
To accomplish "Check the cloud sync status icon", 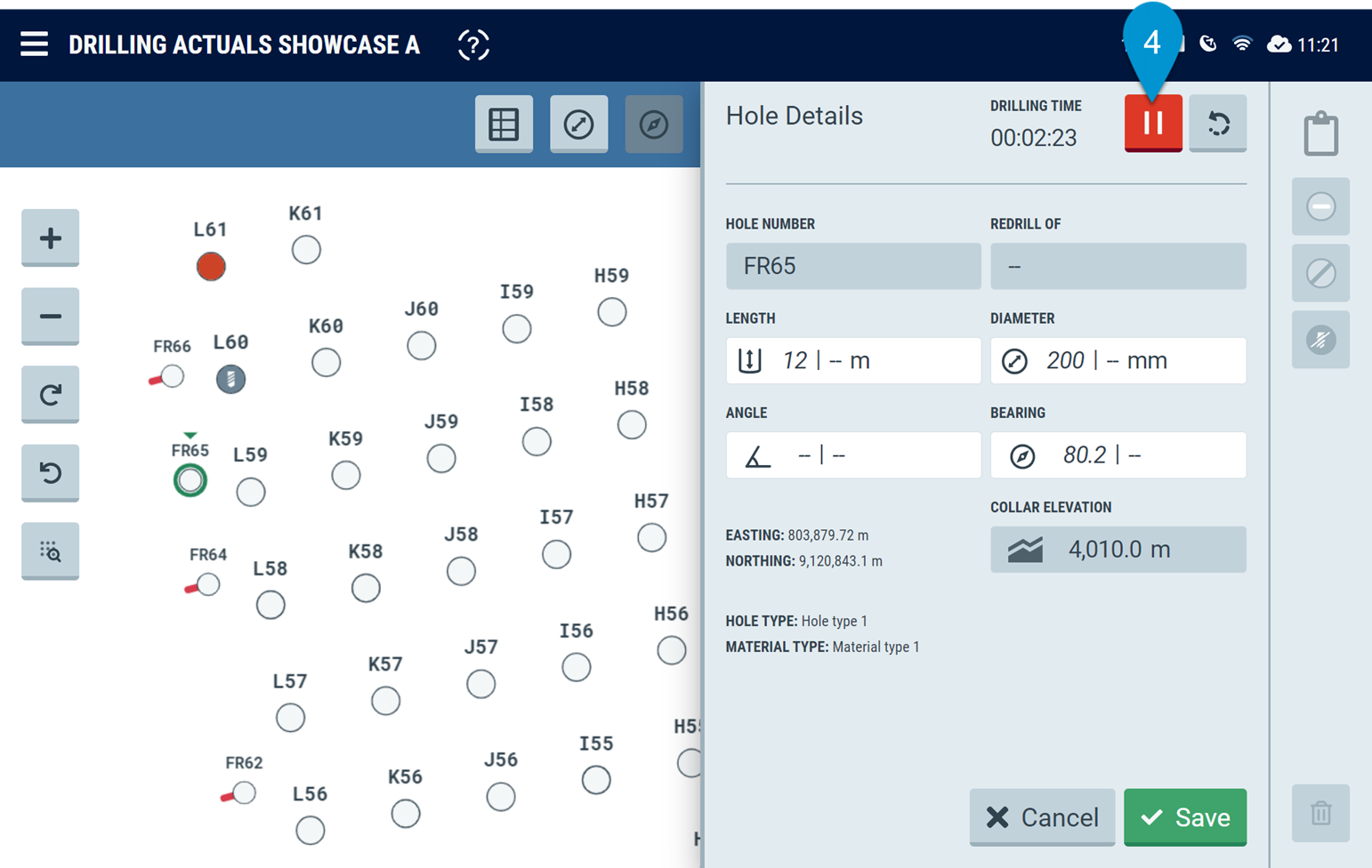I will tap(1279, 44).
